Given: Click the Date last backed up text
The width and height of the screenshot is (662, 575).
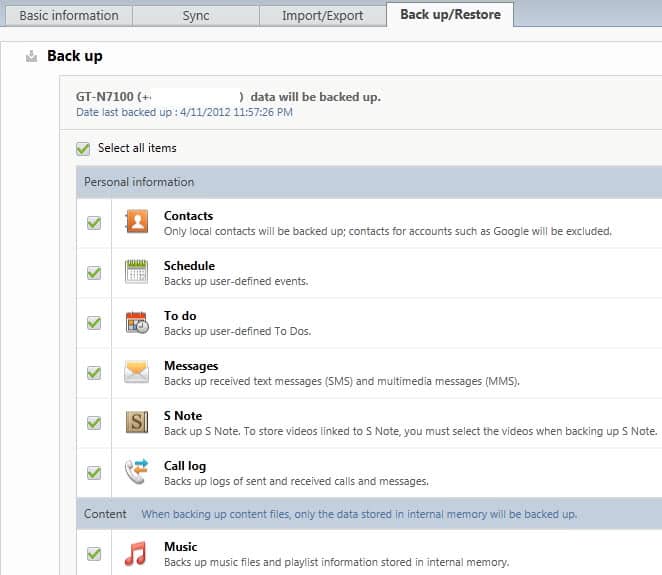Looking at the screenshot, I should click(x=184, y=112).
